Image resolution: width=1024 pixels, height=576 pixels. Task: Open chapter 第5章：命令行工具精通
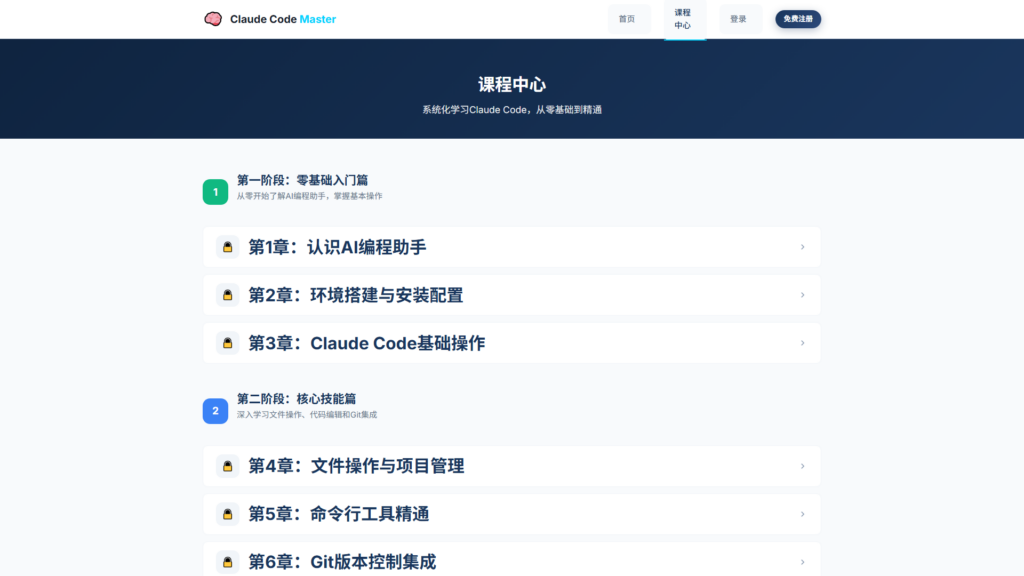pos(512,514)
